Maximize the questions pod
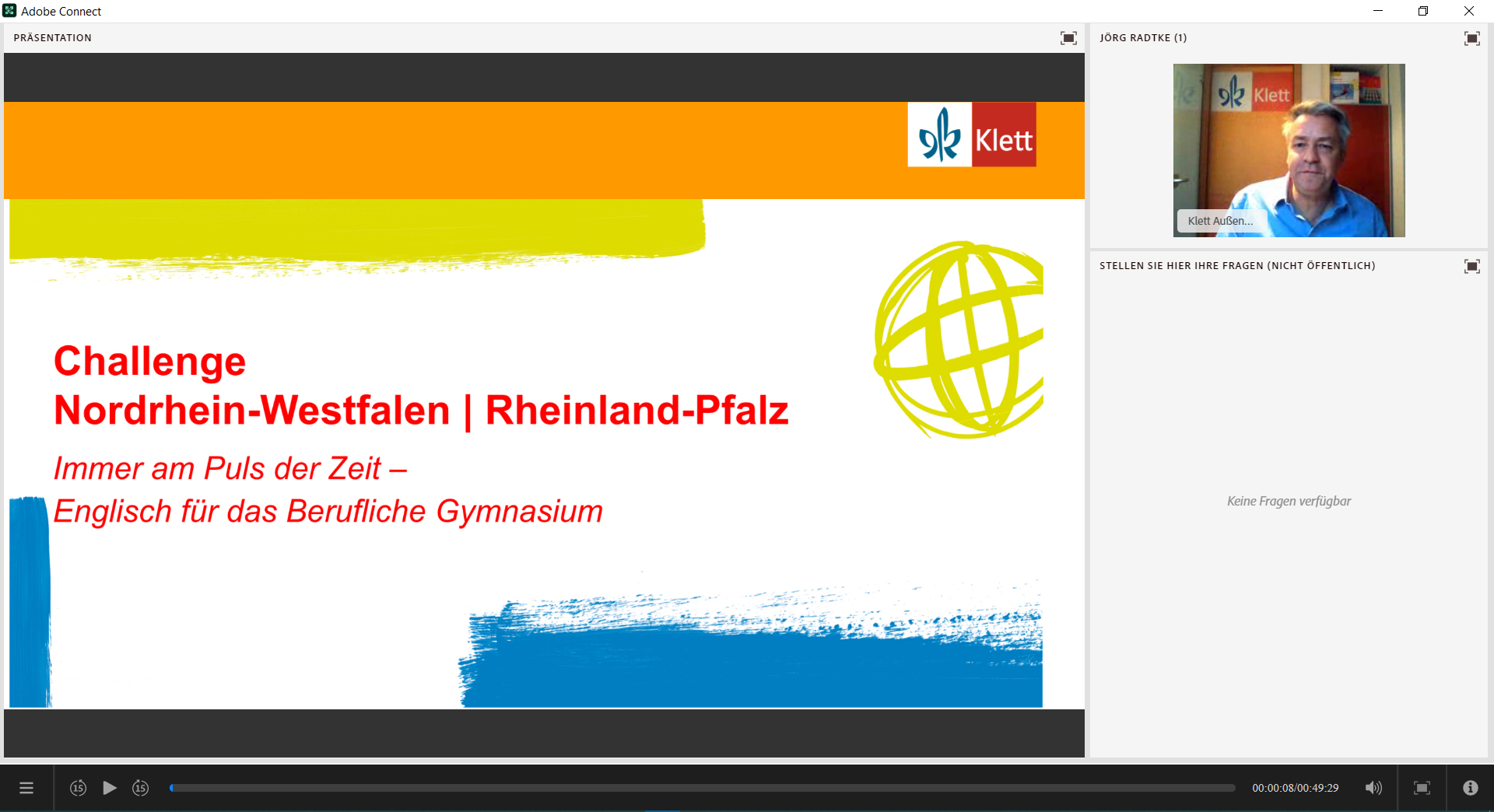1494x812 pixels. click(1471, 266)
